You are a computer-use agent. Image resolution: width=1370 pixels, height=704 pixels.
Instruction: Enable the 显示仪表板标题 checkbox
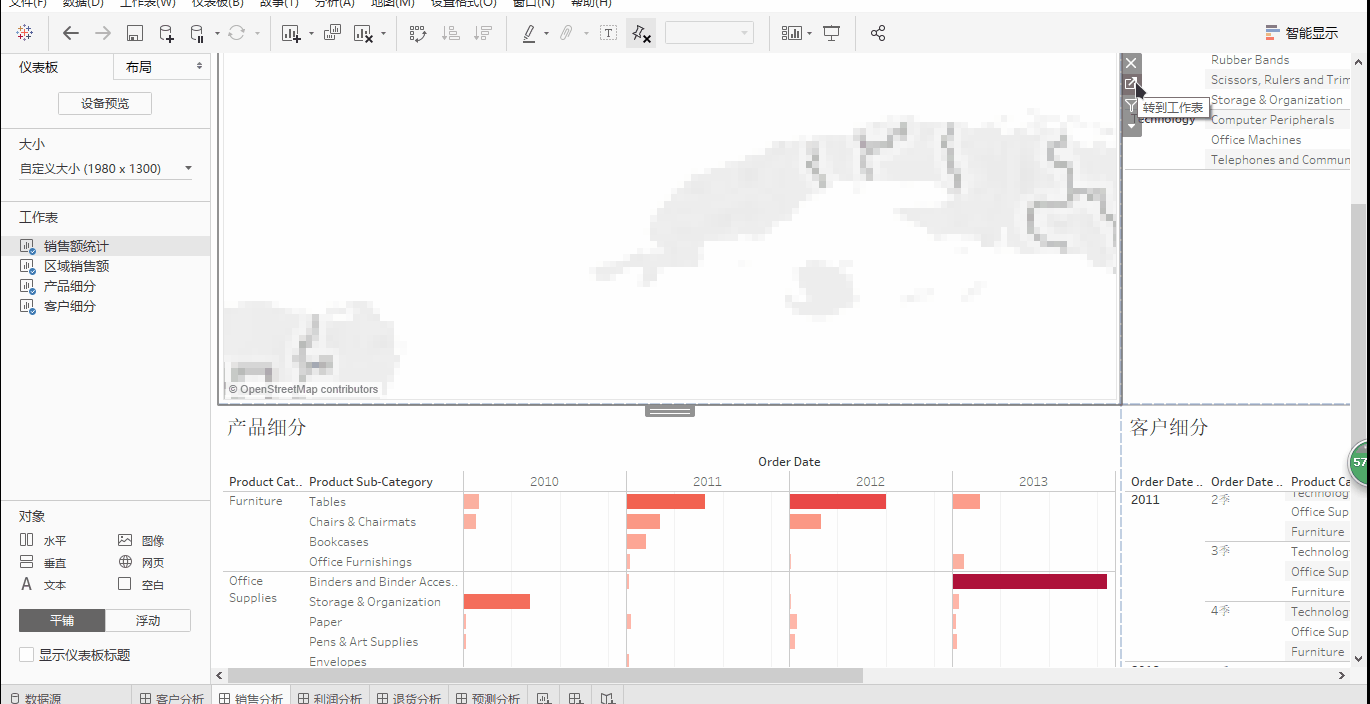pyautogui.click(x=27, y=655)
